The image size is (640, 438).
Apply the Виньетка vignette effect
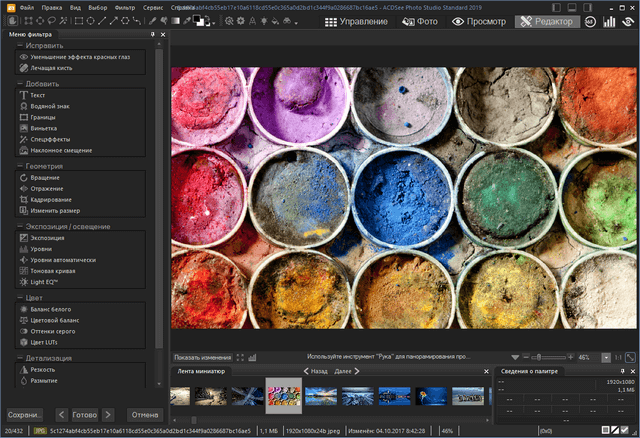click(x=43, y=128)
